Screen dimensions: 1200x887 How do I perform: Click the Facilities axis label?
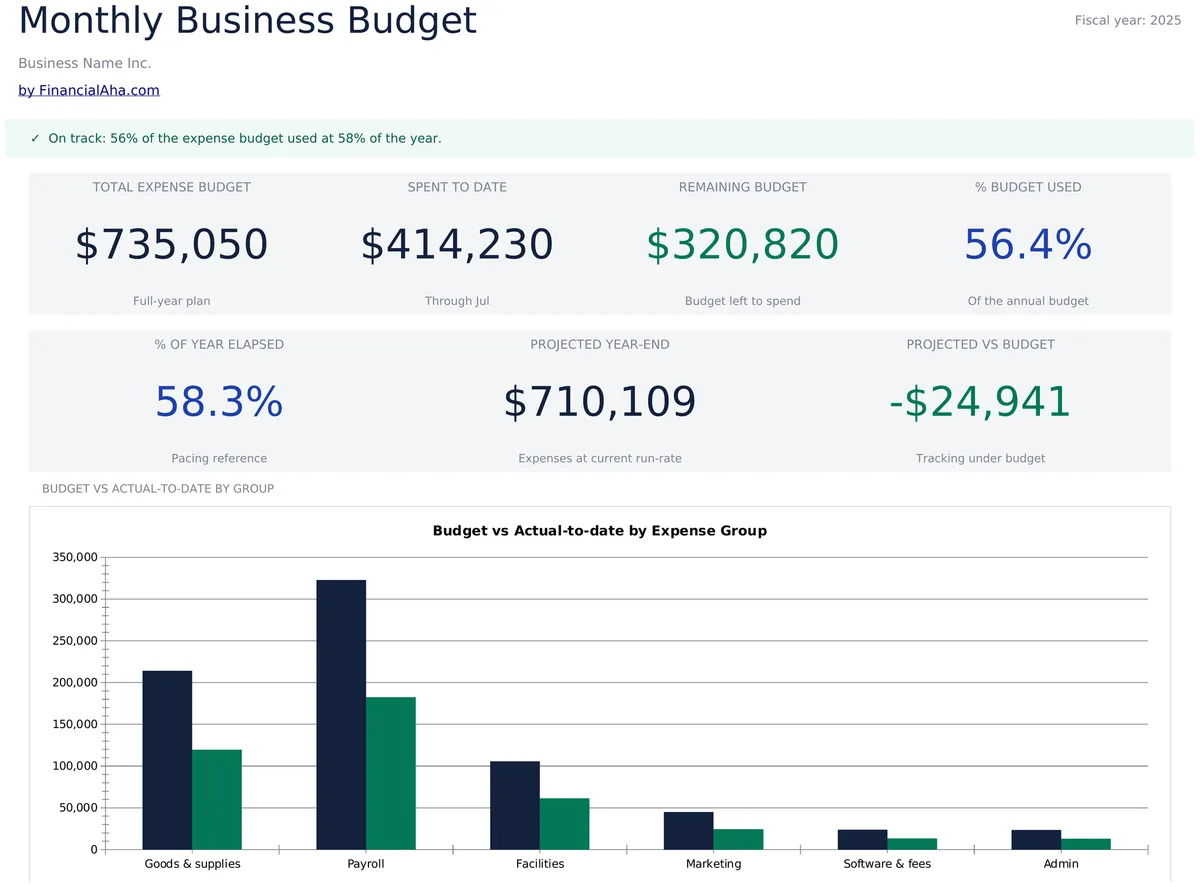coord(540,864)
